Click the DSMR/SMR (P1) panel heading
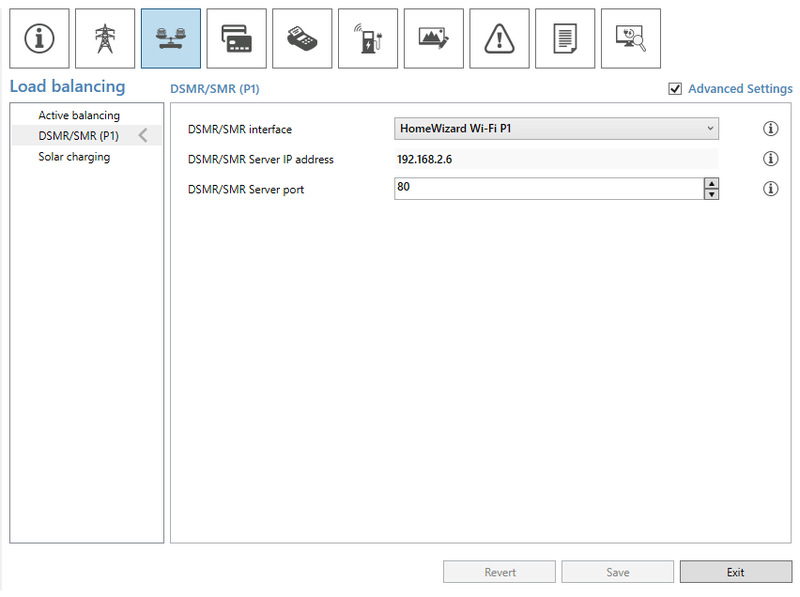 tap(215, 89)
